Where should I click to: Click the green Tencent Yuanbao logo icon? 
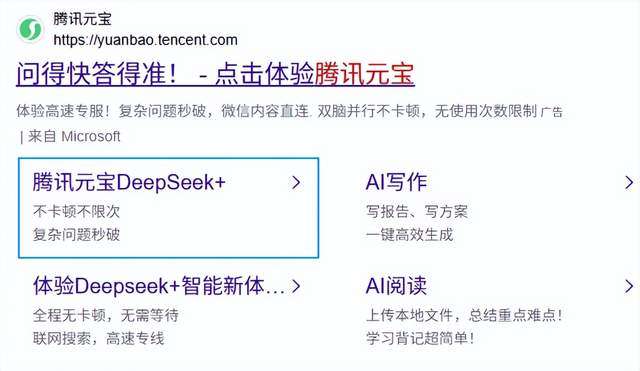coord(30,29)
